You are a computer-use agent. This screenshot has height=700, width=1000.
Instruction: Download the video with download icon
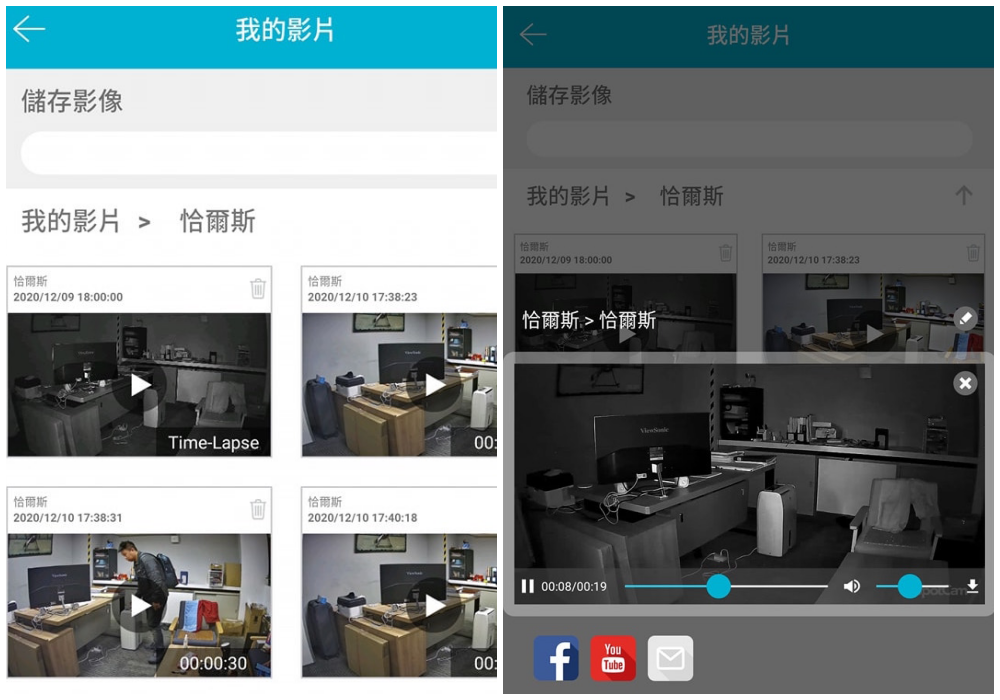(972, 586)
